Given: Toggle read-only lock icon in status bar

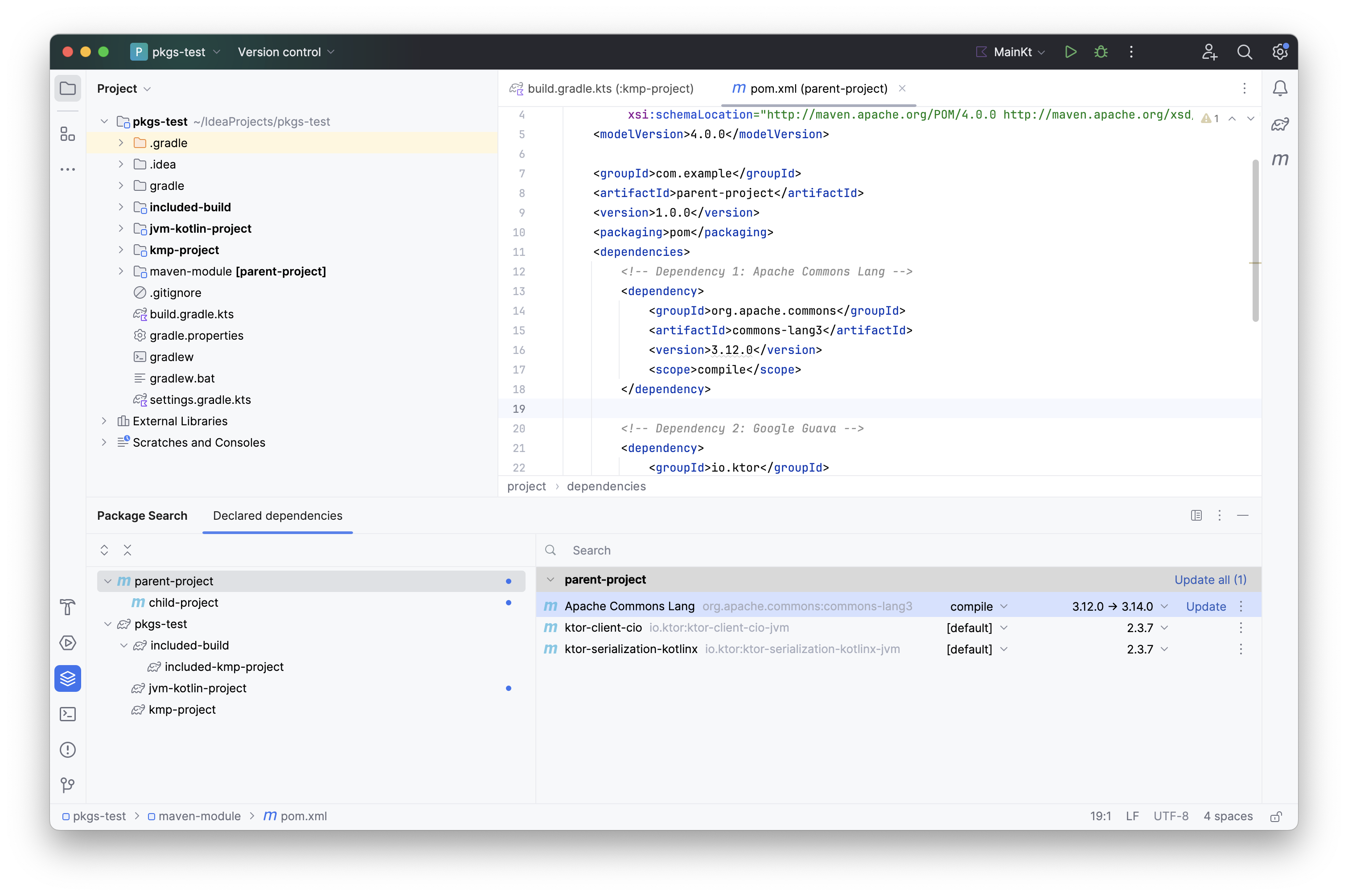Looking at the screenshot, I should (1275, 816).
